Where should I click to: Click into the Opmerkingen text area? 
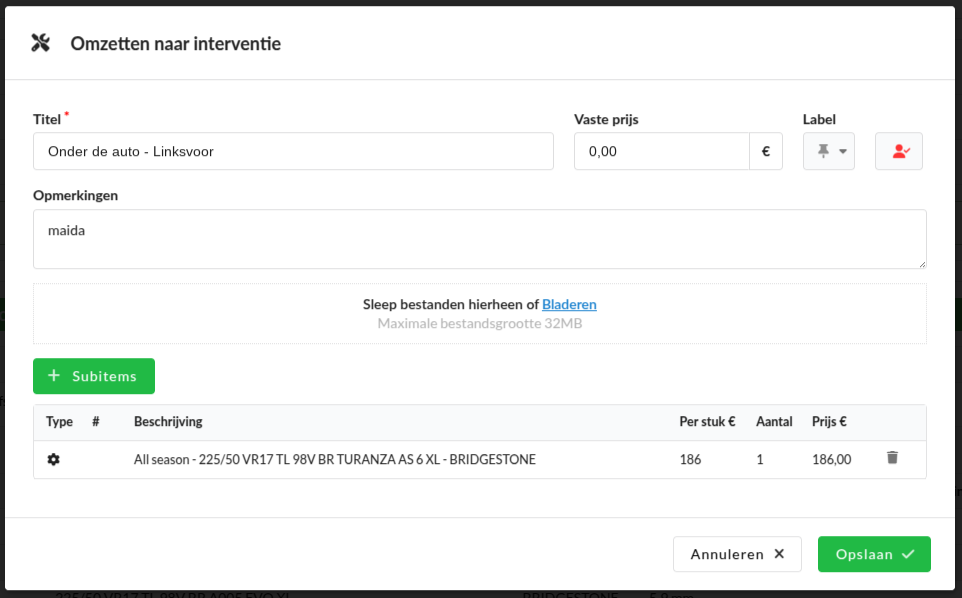pos(479,239)
